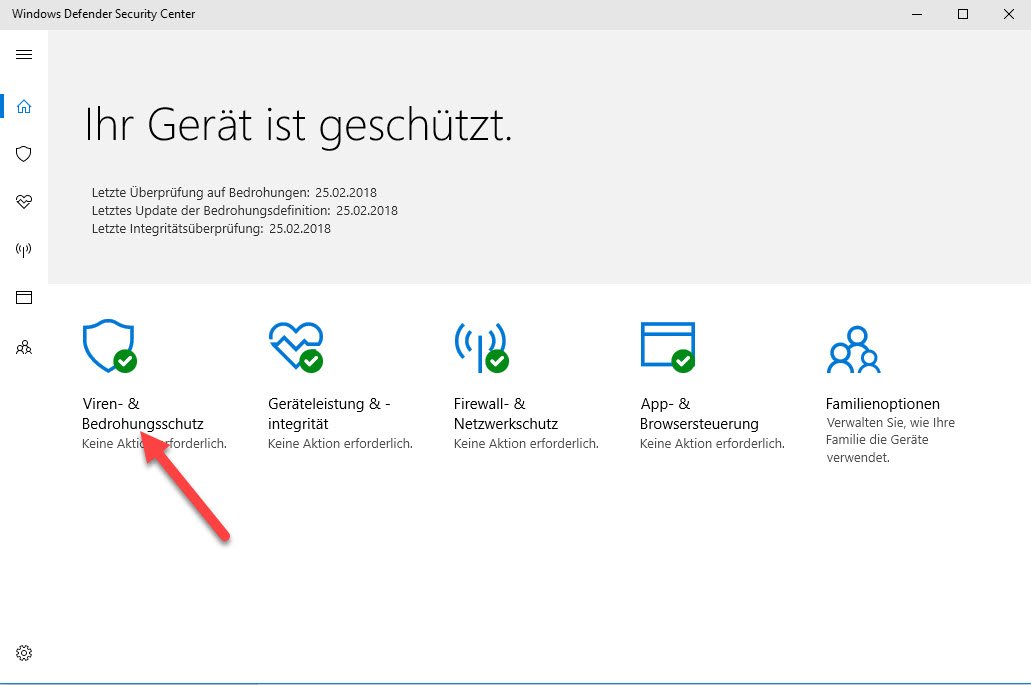The height and width of the screenshot is (685, 1031).
Task: Click the Windows Defender Security Center title
Action: [x=103, y=14]
